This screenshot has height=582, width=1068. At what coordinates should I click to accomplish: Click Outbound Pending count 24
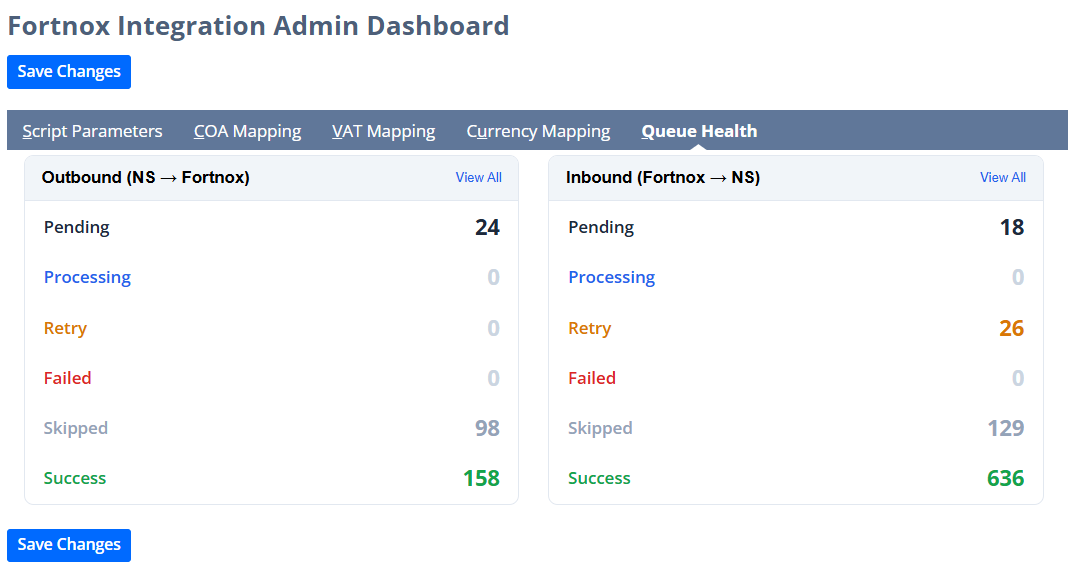click(487, 227)
